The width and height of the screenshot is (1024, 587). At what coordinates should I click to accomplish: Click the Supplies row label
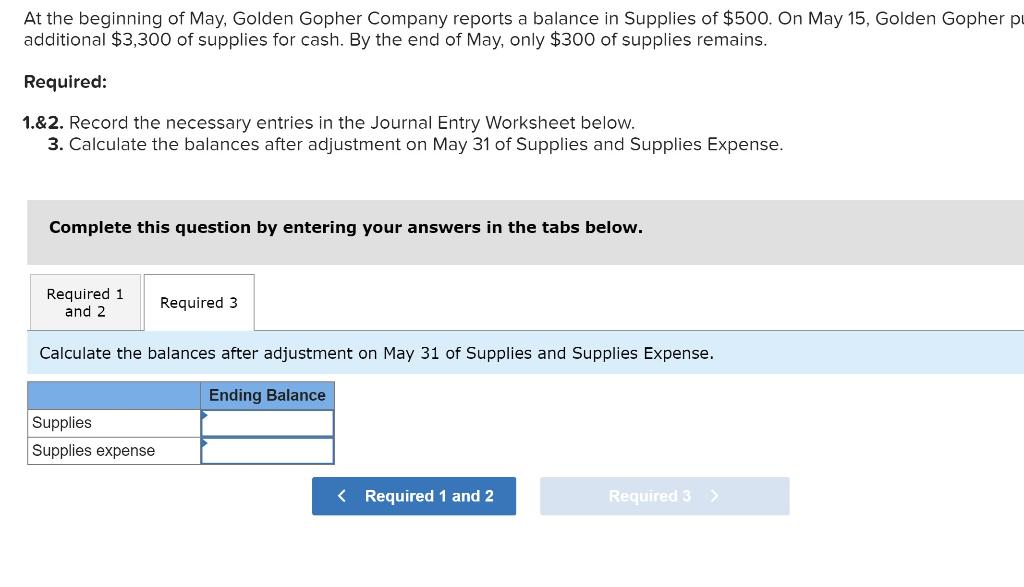click(62, 422)
